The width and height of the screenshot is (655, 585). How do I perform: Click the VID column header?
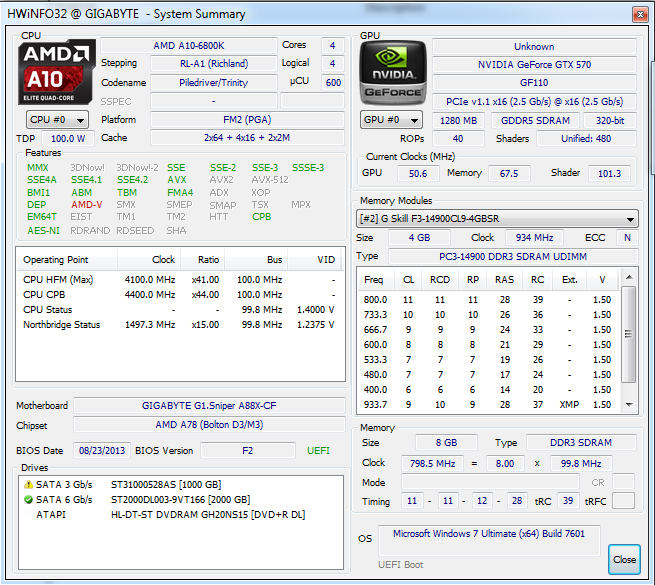tap(315, 260)
